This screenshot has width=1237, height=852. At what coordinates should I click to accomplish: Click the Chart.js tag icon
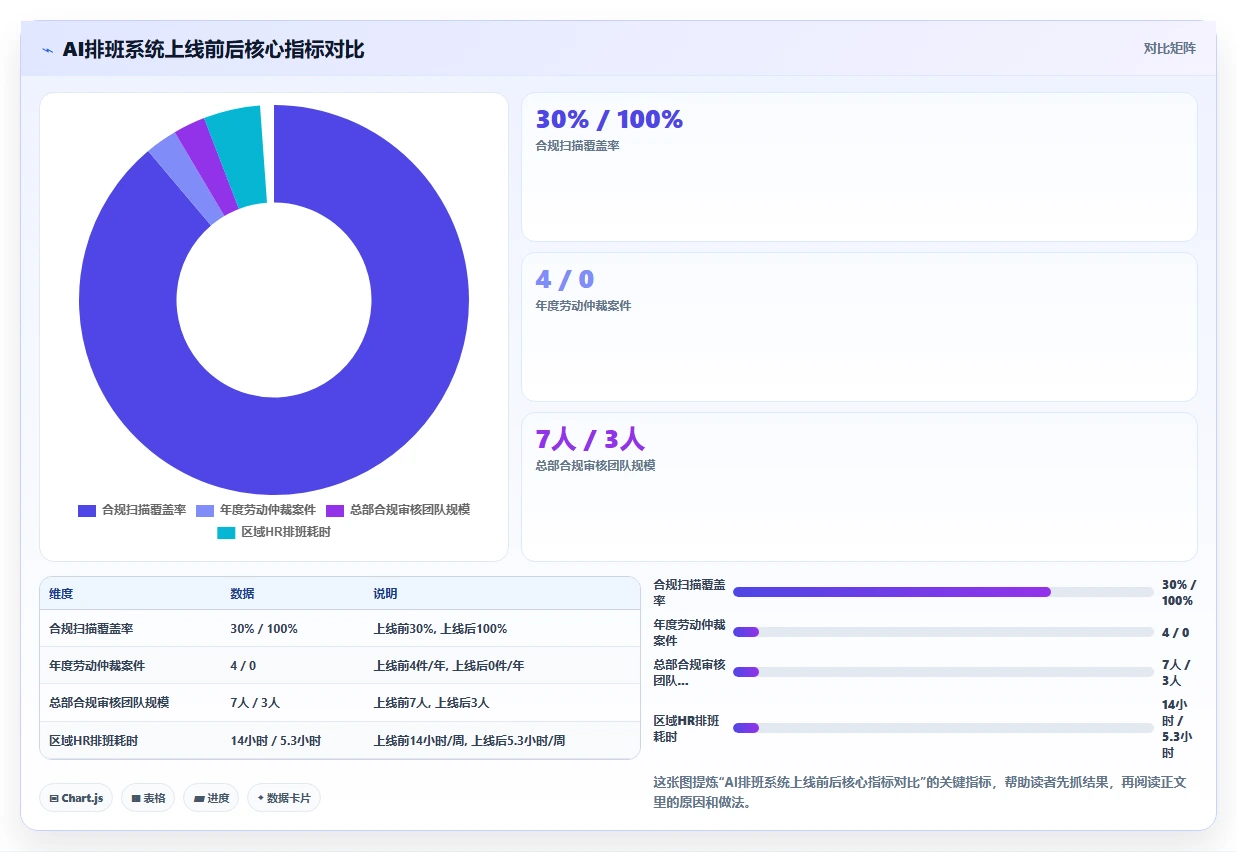(x=54, y=798)
